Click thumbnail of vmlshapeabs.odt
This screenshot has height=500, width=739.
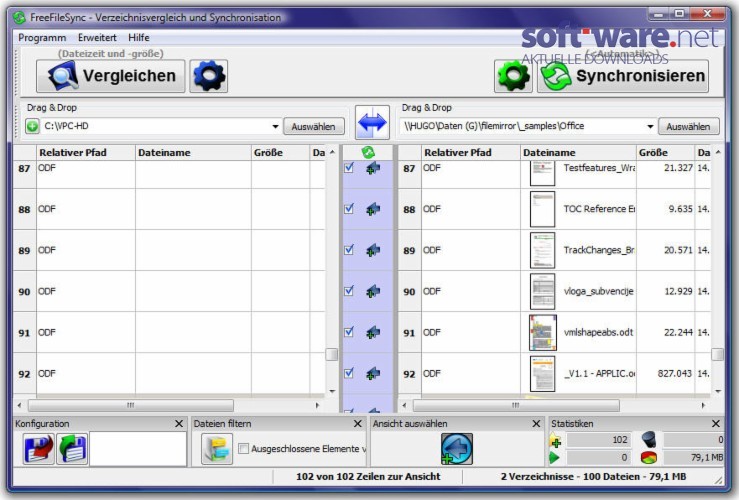(542, 333)
